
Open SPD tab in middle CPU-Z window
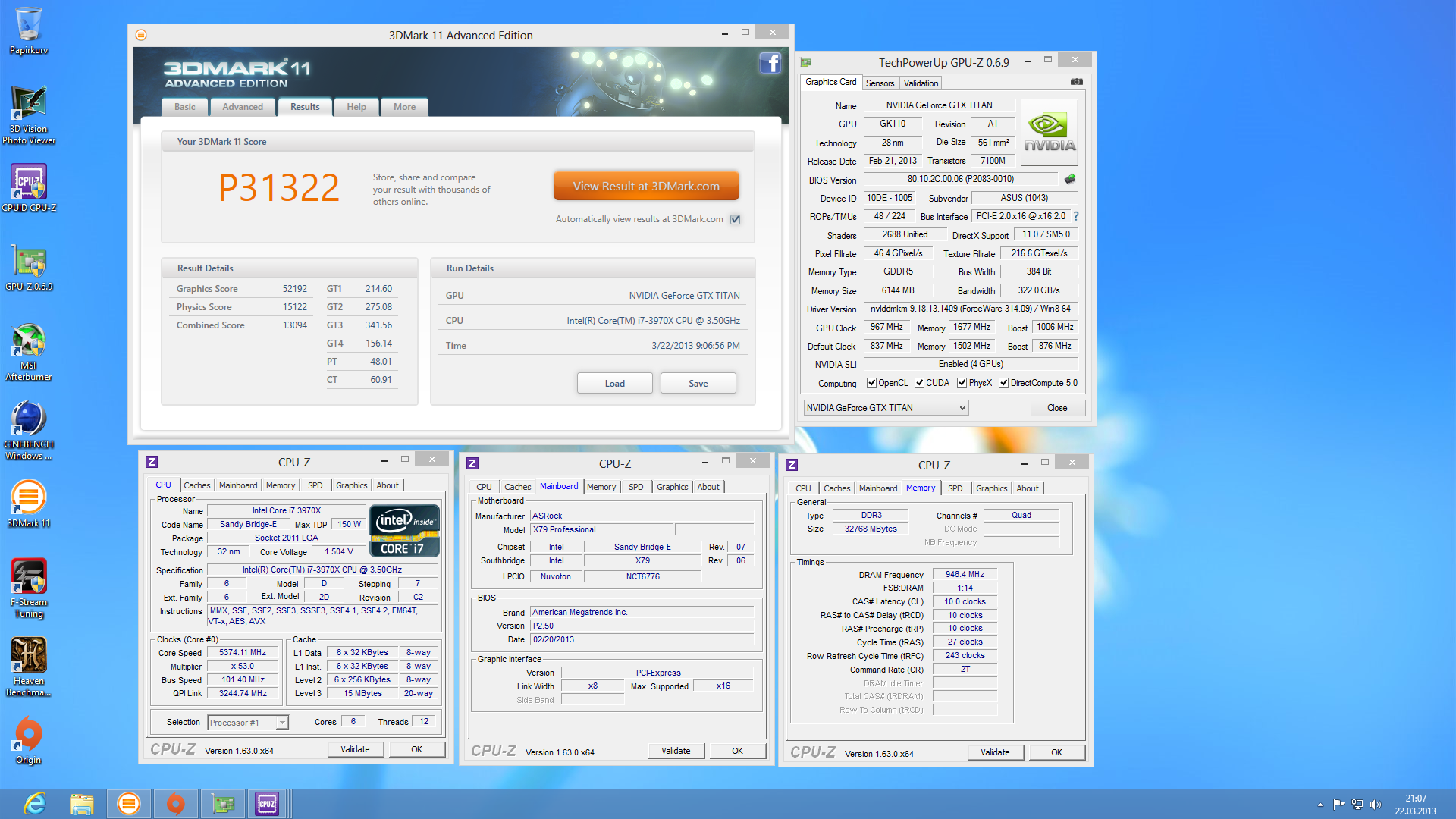pos(636,487)
